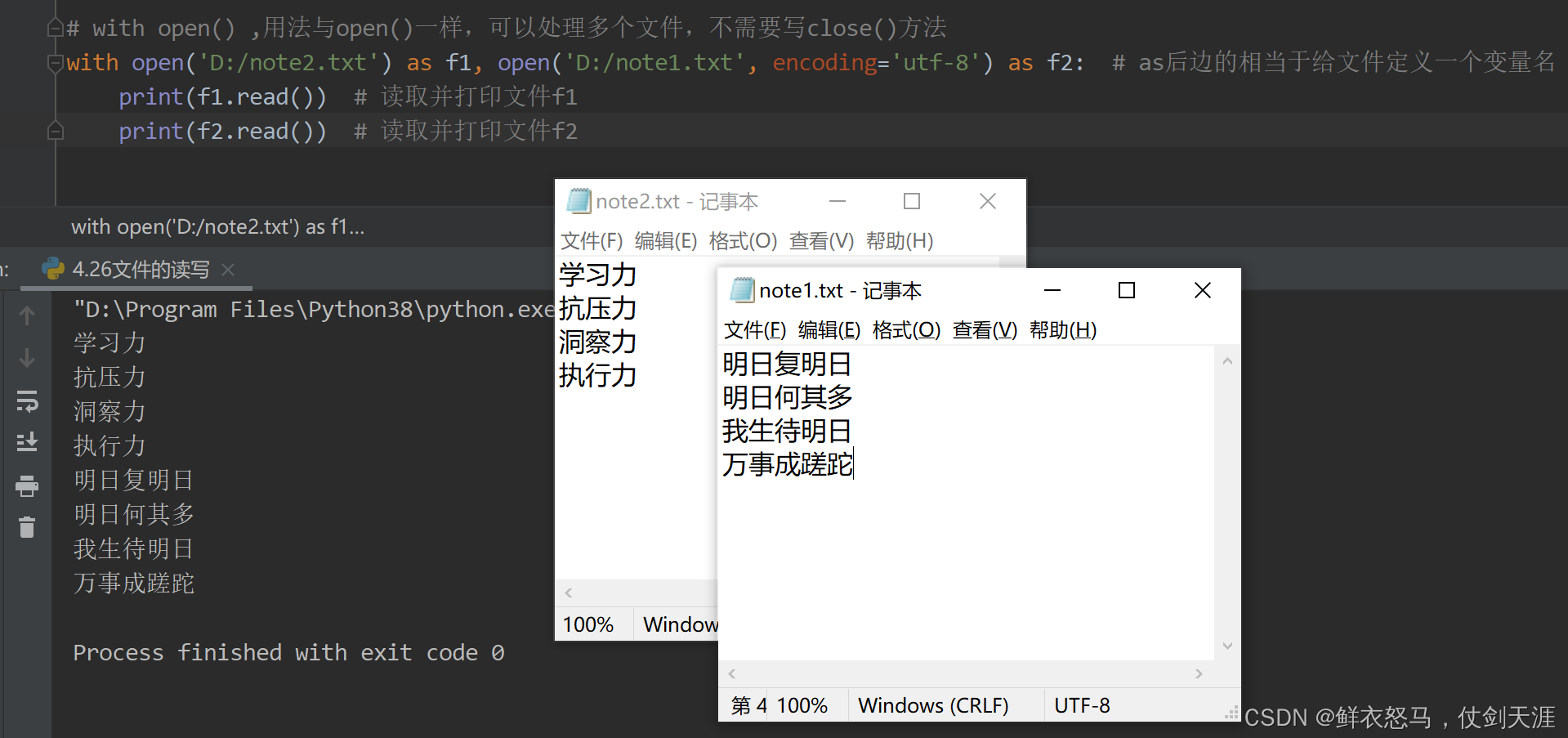
Task: Open the 查看(V) menu in the note2.txt window
Action: (x=821, y=241)
